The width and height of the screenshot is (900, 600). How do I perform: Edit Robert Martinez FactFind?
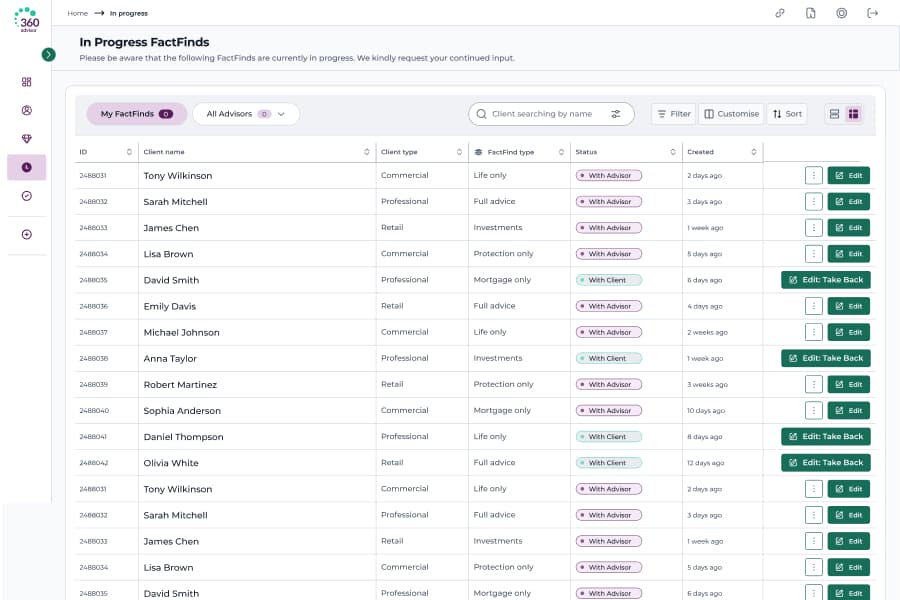pos(848,385)
